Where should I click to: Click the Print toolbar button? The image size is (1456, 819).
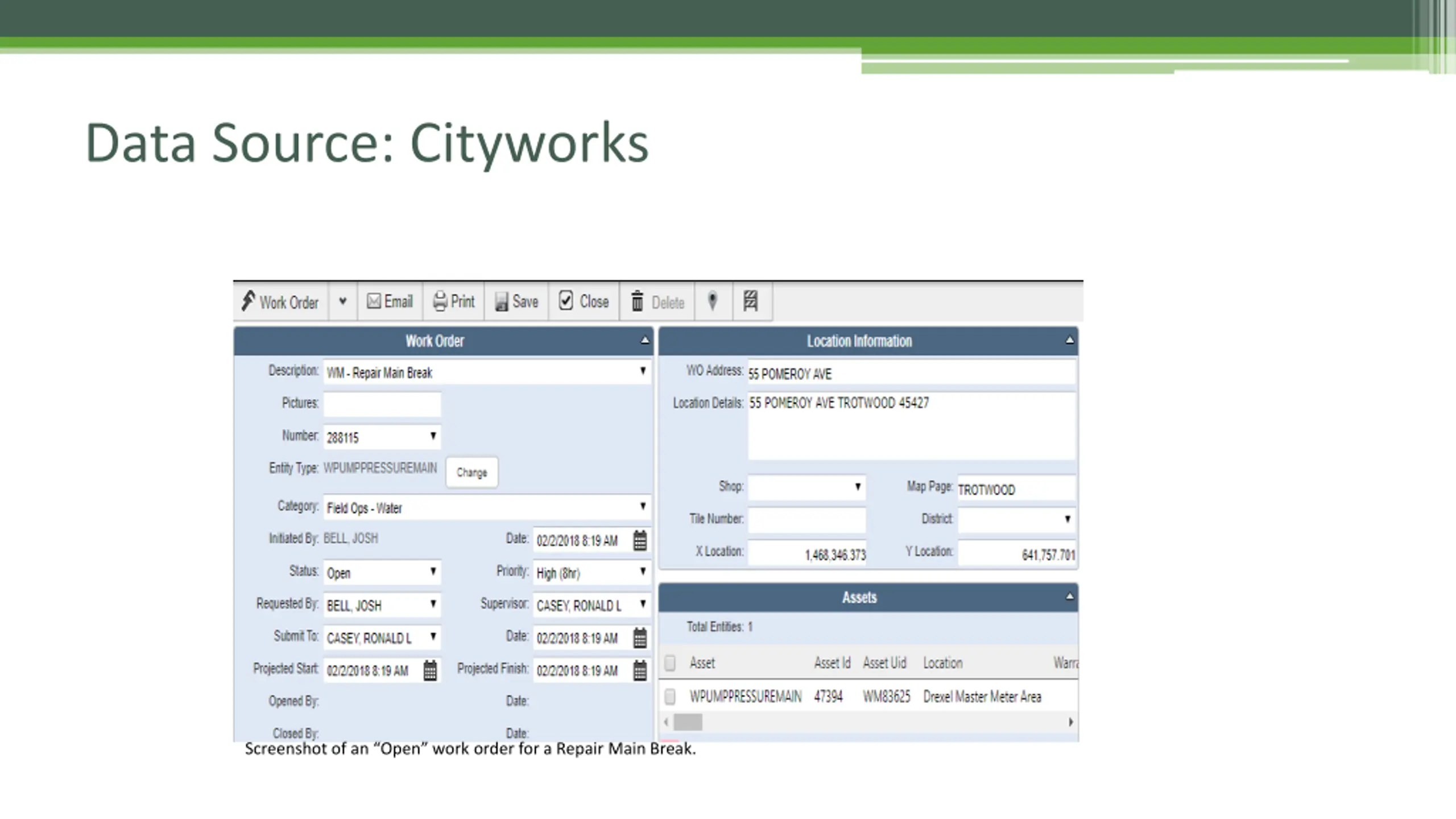pos(453,301)
